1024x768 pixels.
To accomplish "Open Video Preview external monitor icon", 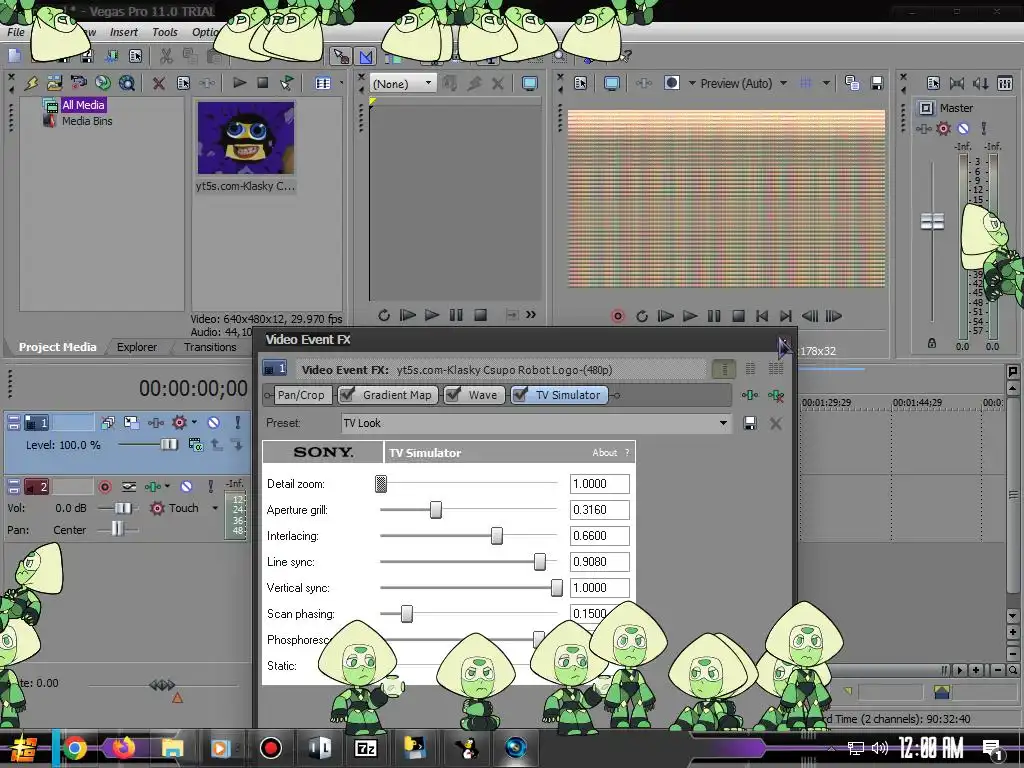I will coord(611,84).
